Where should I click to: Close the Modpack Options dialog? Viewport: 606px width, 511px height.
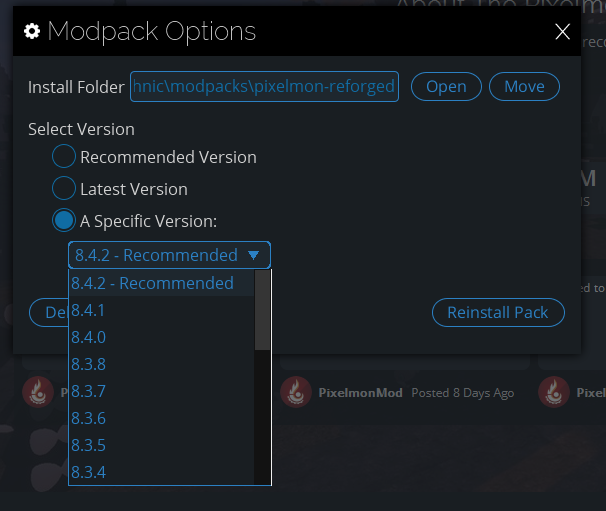(x=562, y=31)
